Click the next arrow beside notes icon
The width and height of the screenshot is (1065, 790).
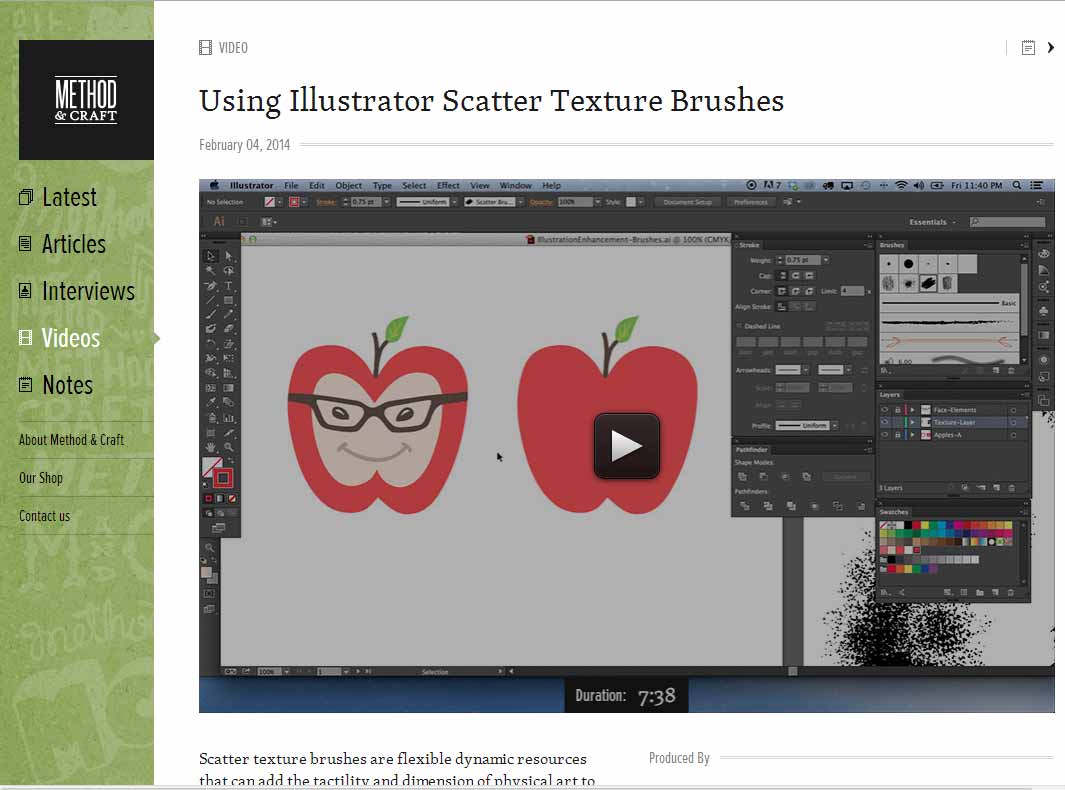(1050, 48)
